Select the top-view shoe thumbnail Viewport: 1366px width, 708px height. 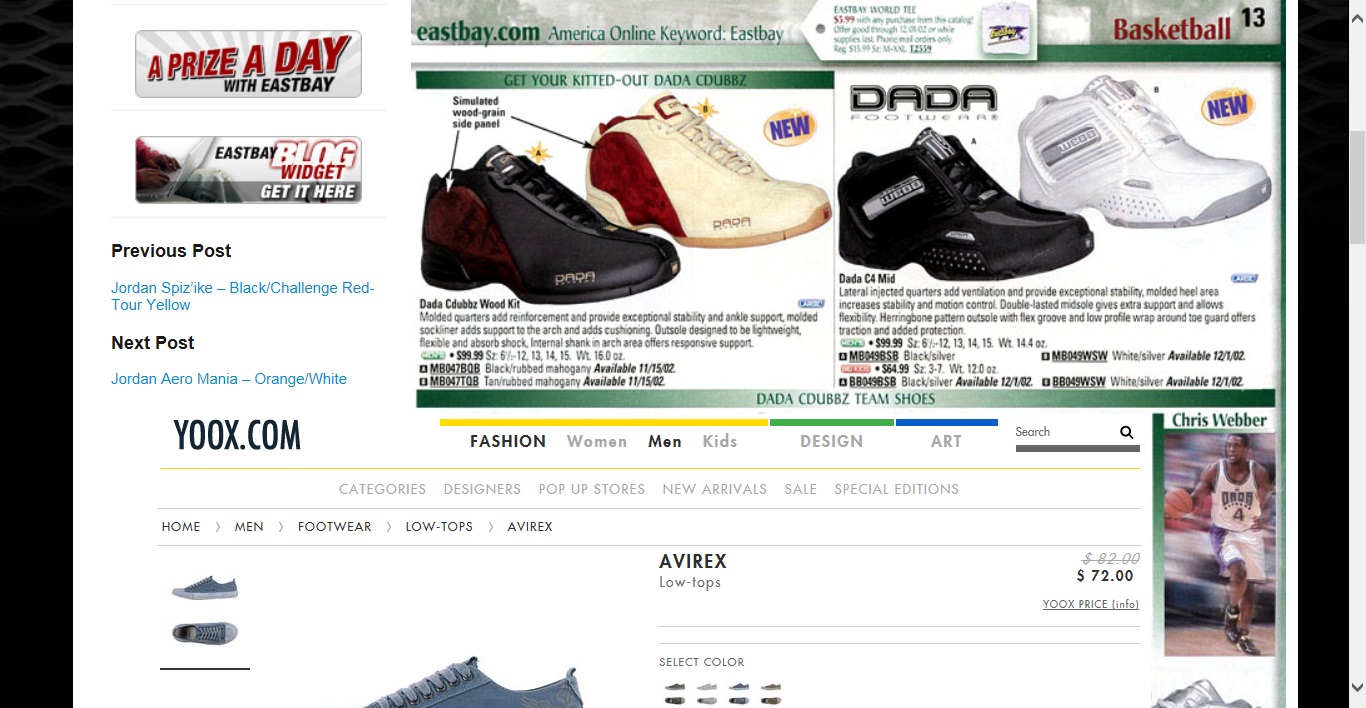205,633
